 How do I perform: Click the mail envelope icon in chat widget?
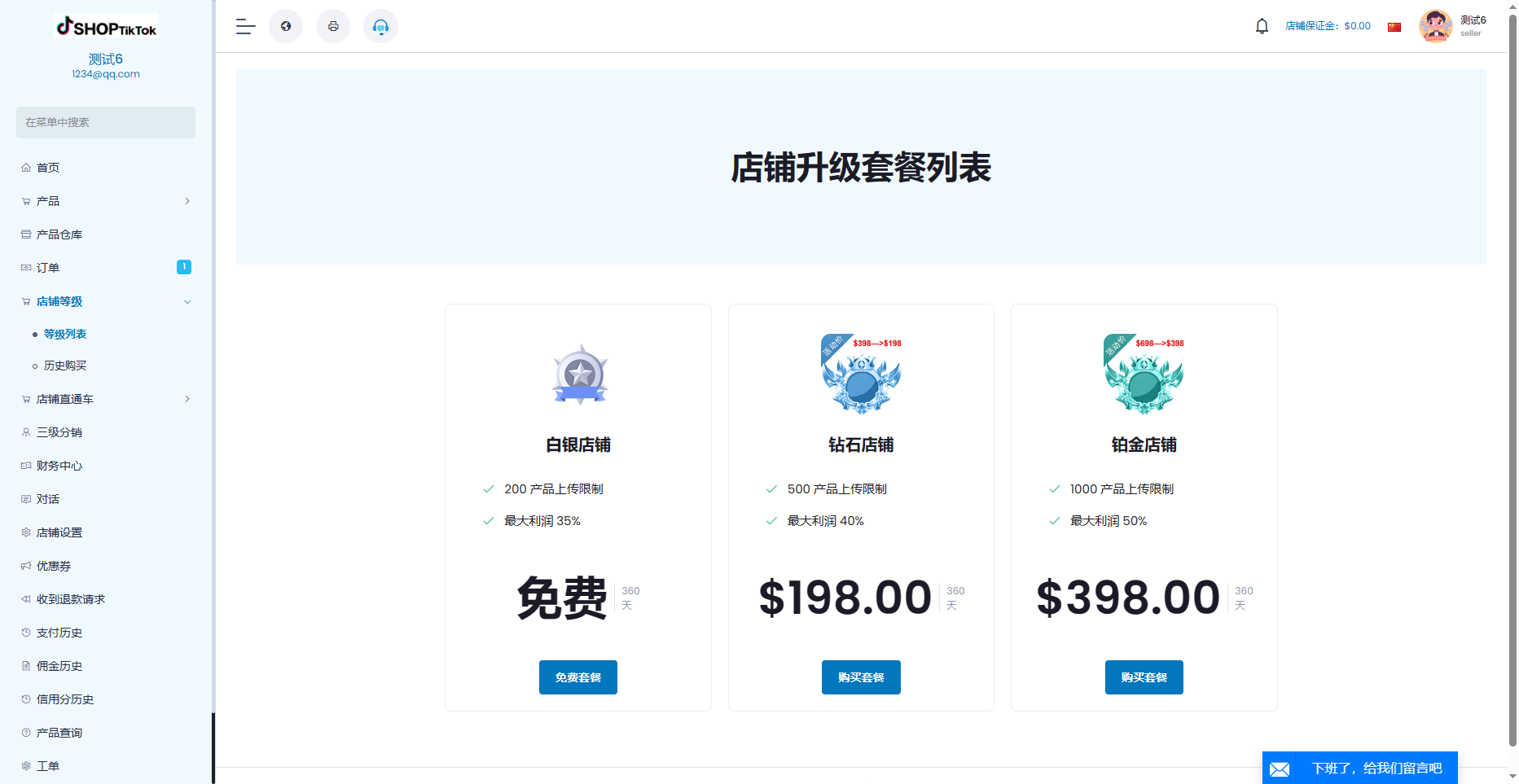point(1280,769)
